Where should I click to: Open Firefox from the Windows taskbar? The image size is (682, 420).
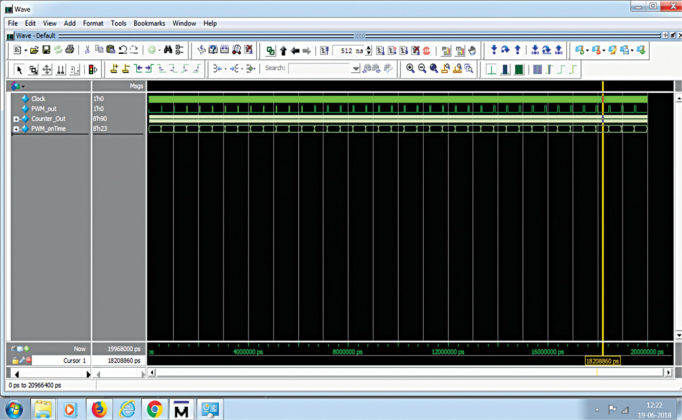[98, 409]
